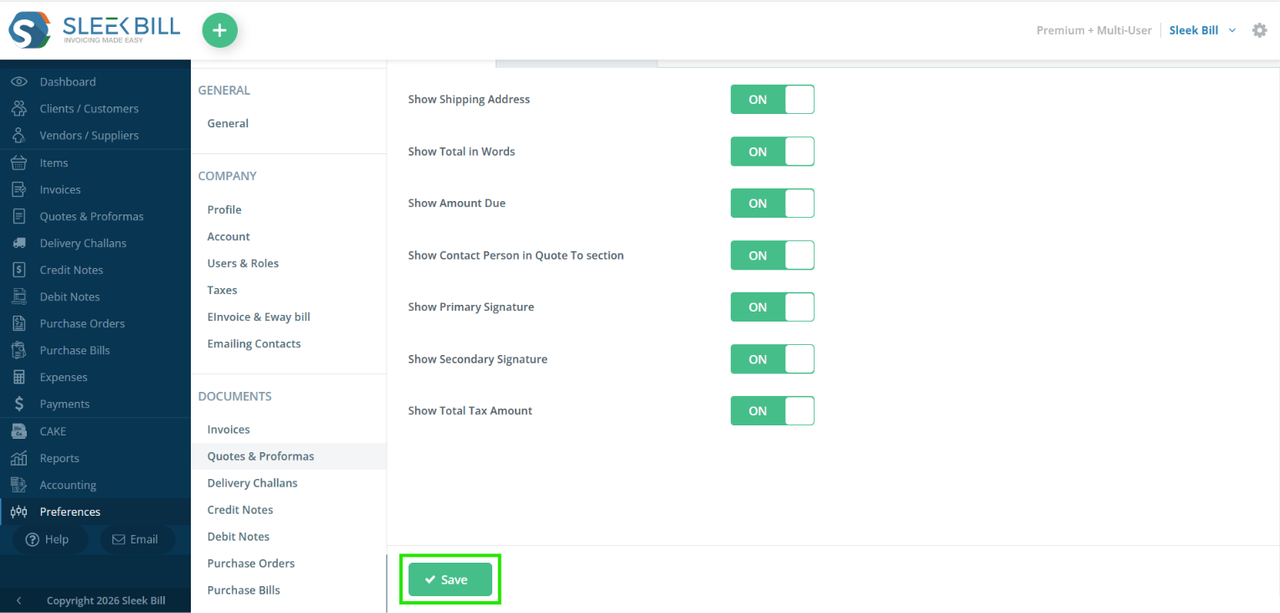
Task: Collapse sidebar with the bottom-left arrow
Action: tap(19, 601)
